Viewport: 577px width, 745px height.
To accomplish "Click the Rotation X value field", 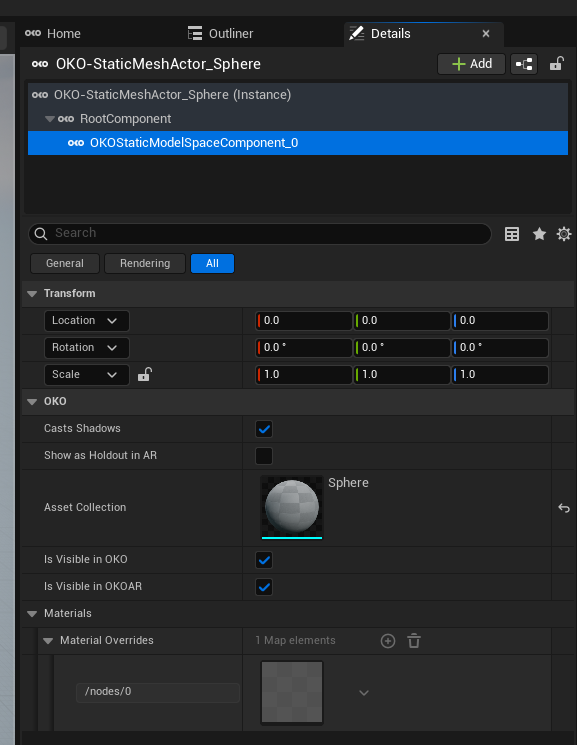I will coord(304,348).
